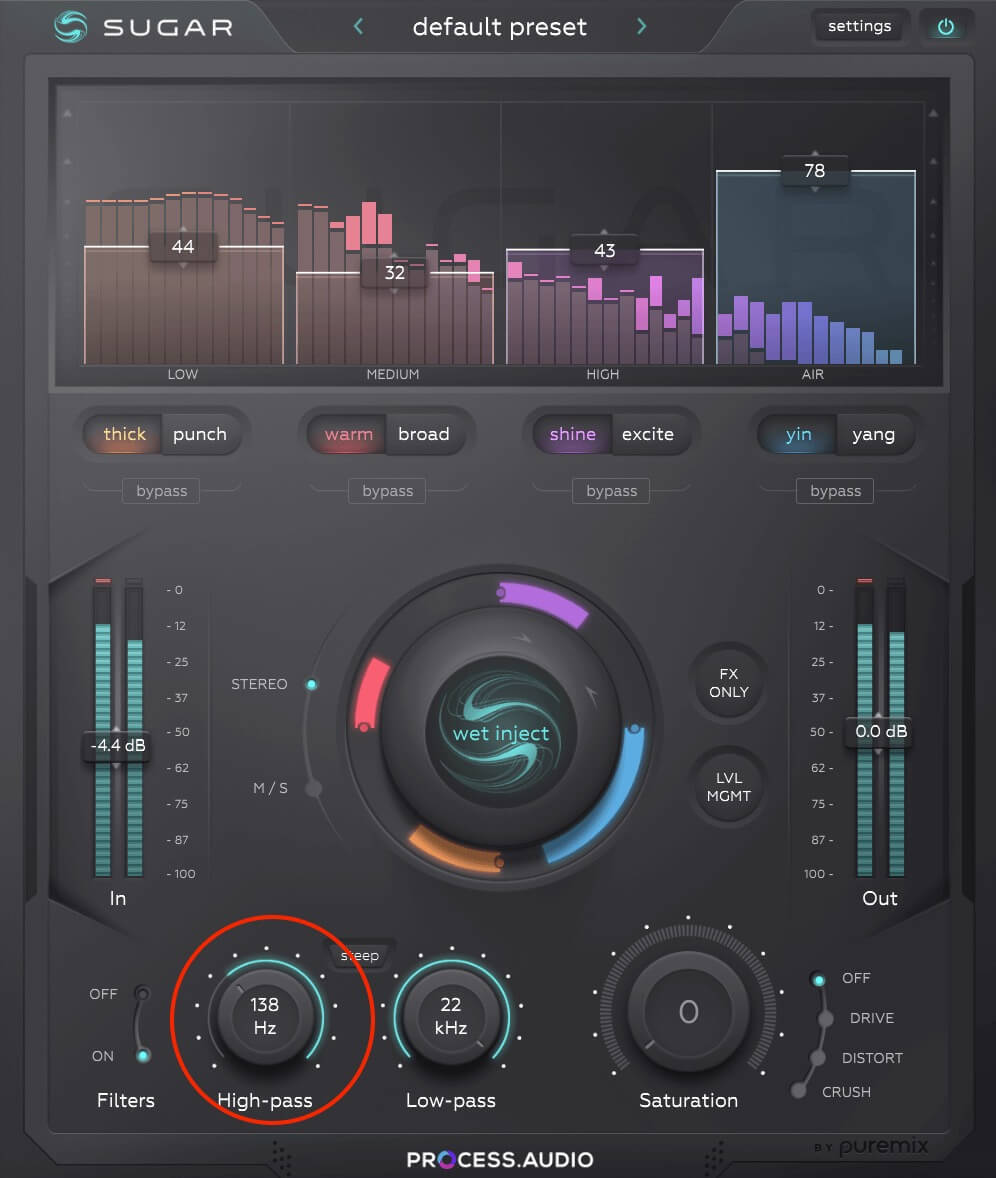Bypass the MEDIUM band
This screenshot has height=1178, width=996.
[x=388, y=491]
